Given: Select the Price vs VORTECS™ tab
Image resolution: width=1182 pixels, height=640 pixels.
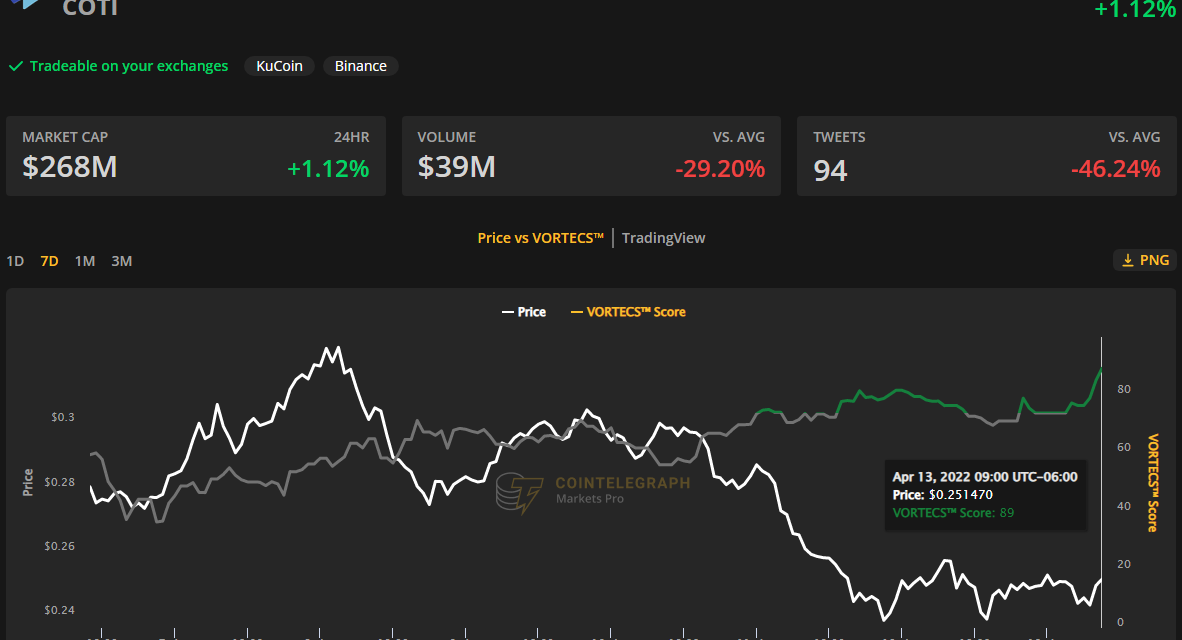Looking at the screenshot, I should pos(540,237).
